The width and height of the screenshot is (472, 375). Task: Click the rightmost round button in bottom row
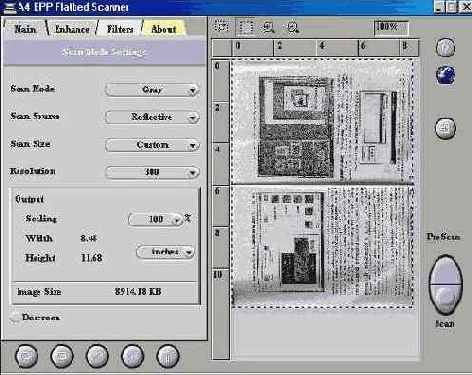168,356
